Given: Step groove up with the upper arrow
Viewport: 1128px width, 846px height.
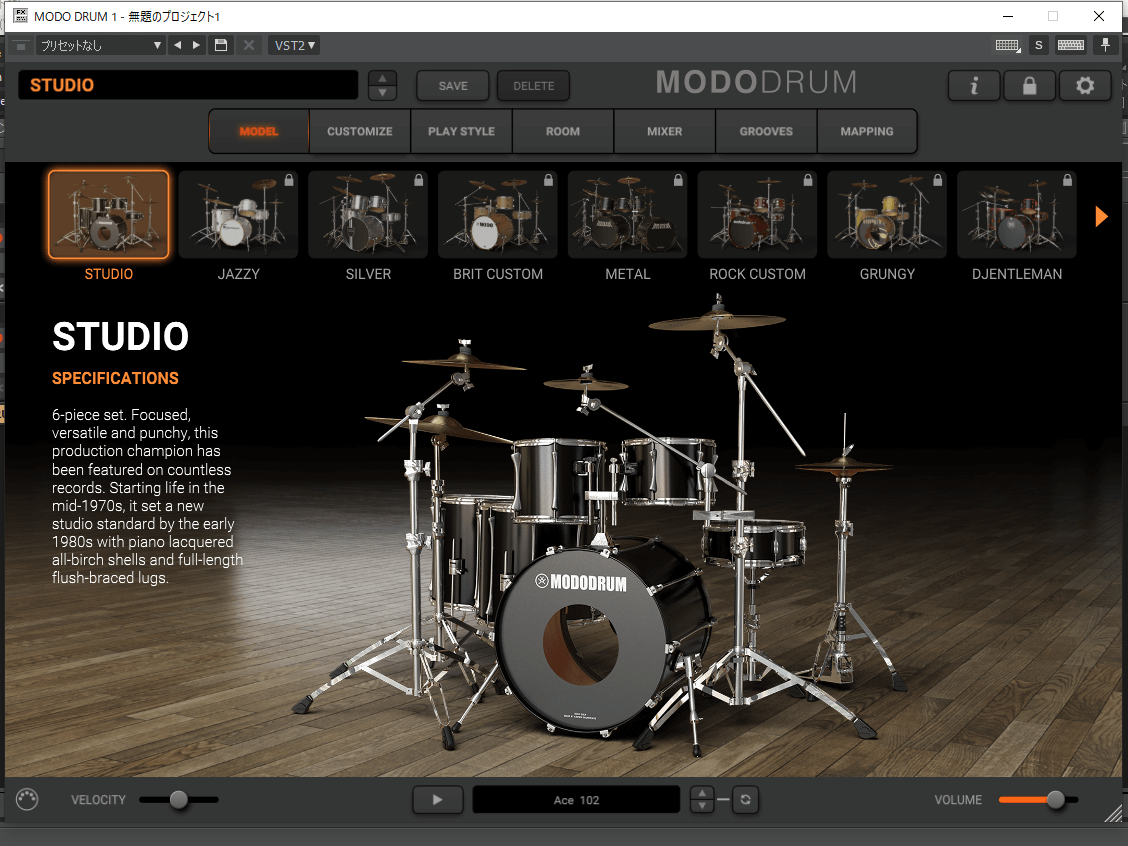Looking at the screenshot, I should (702, 793).
